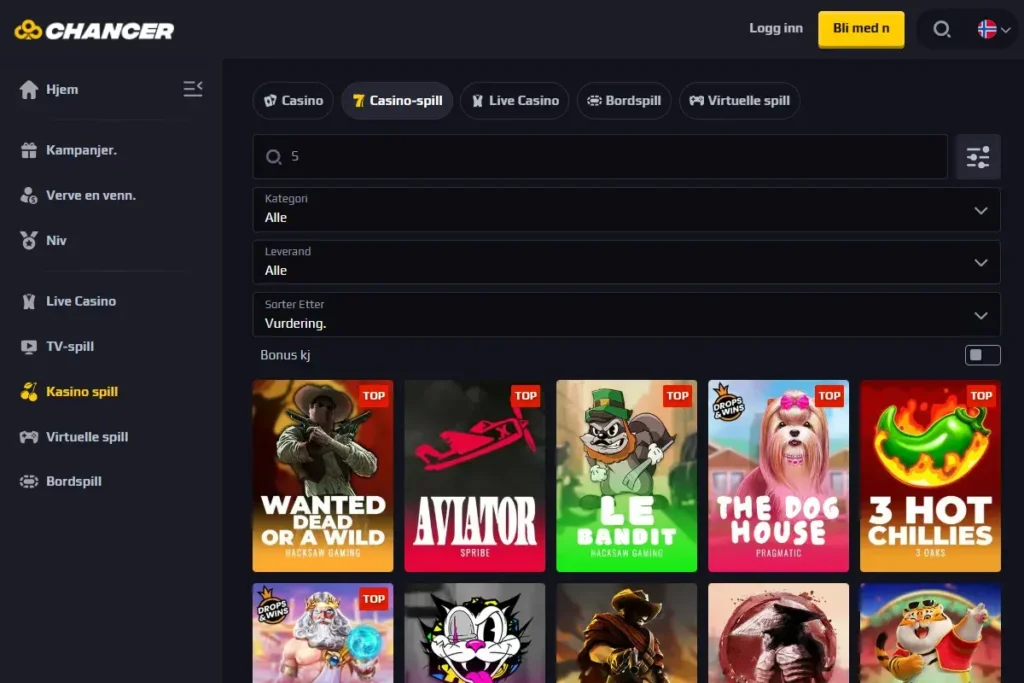This screenshot has width=1024, height=683.
Task: Click TOP badge on 3 Hot Chillies
Action: 981,396
